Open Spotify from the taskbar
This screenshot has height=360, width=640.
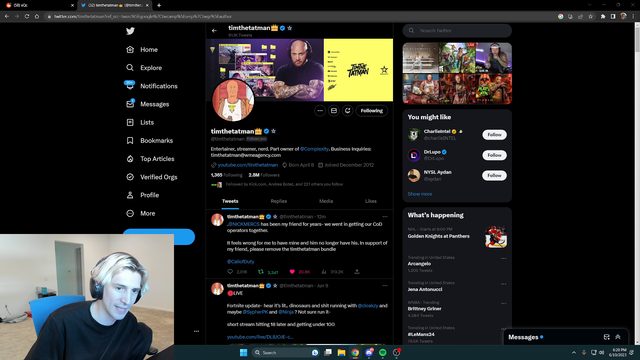[382, 353]
